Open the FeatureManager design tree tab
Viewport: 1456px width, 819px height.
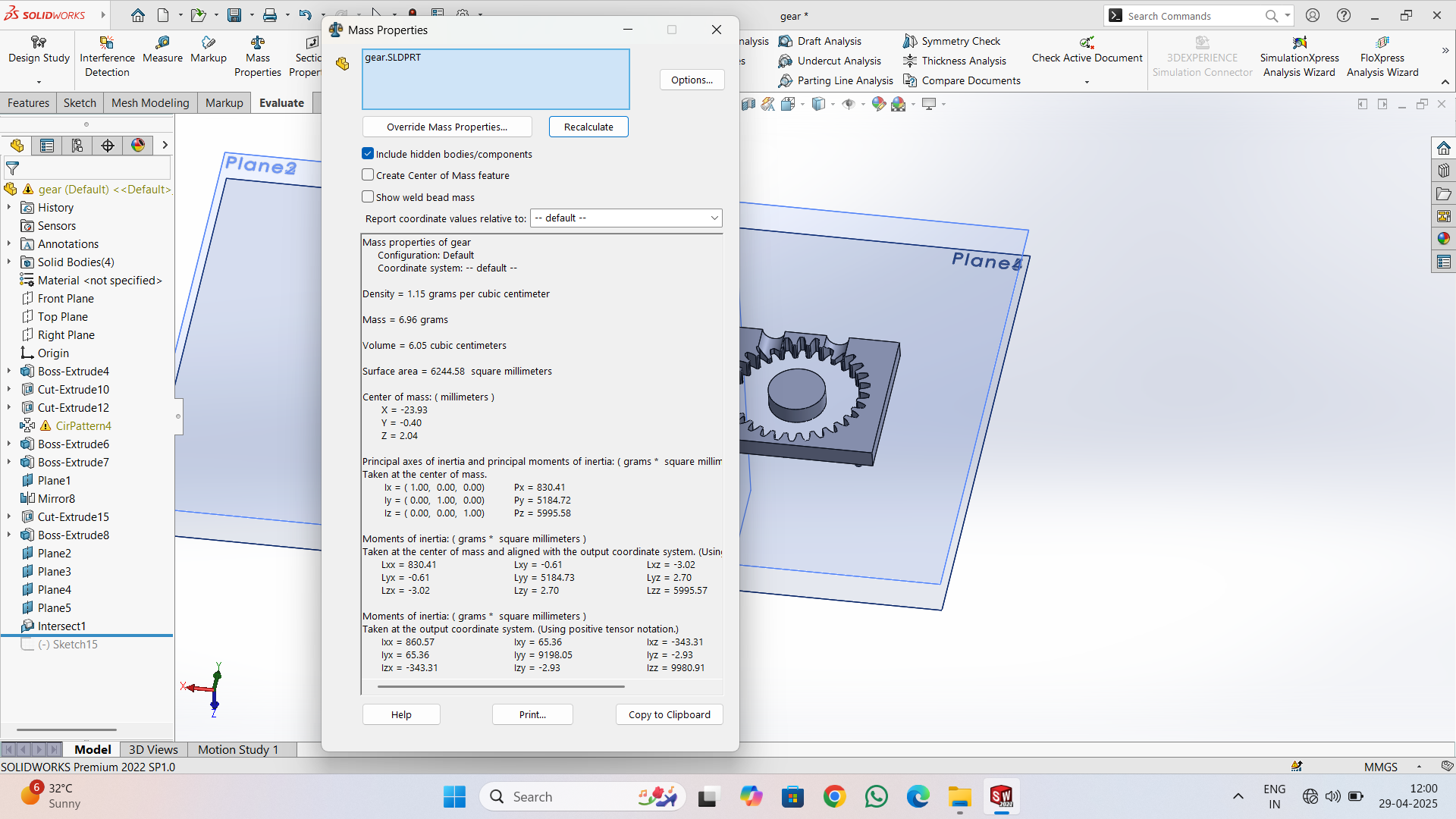[17, 146]
